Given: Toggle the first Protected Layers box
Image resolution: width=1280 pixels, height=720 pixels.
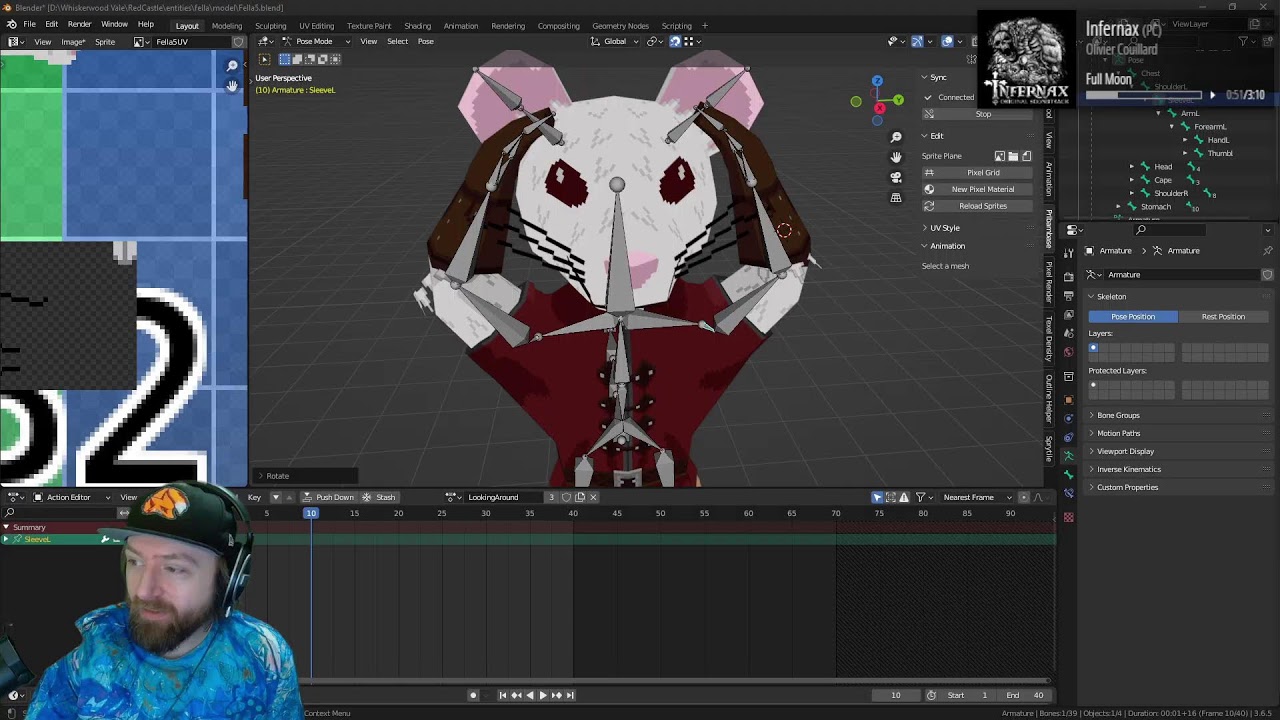Looking at the screenshot, I should (1093, 384).
